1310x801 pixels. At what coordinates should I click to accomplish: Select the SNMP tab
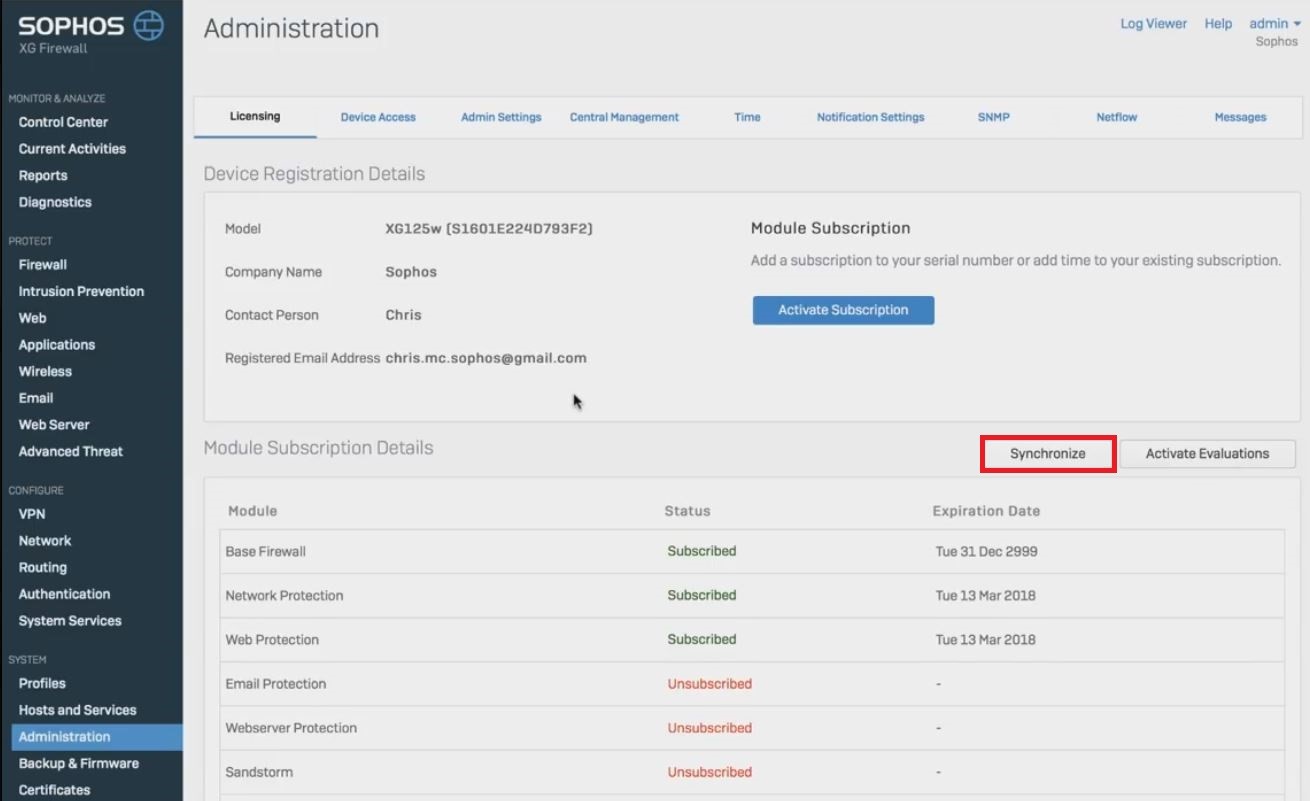(x=993, y=116)
